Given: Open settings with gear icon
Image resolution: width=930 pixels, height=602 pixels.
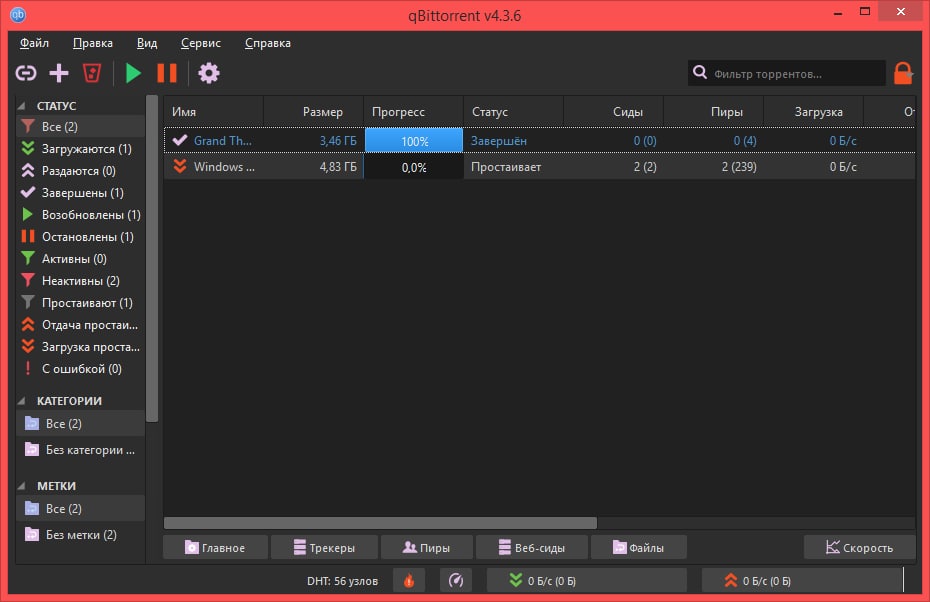Looking at the screenshot, I should tap(209, 73).
